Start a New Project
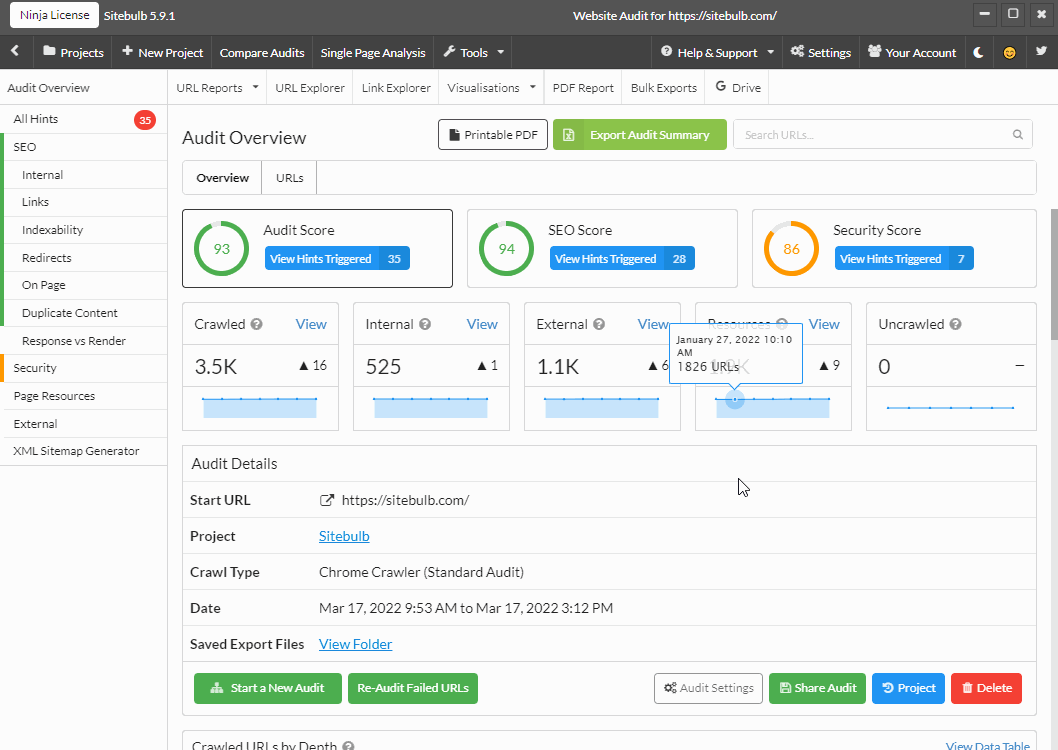 pos(163,53)
